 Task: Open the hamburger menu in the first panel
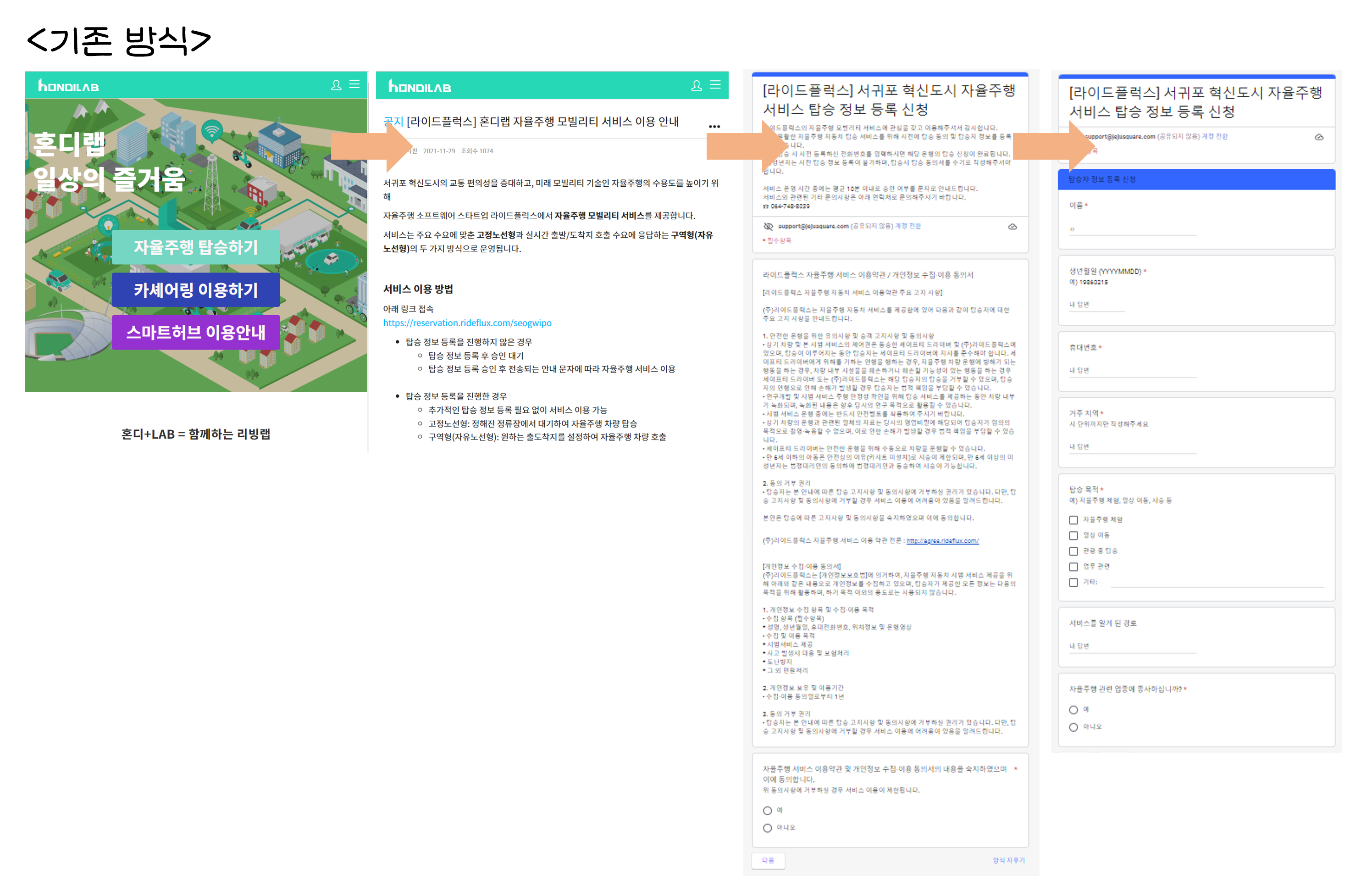click(x=354, y=84)
